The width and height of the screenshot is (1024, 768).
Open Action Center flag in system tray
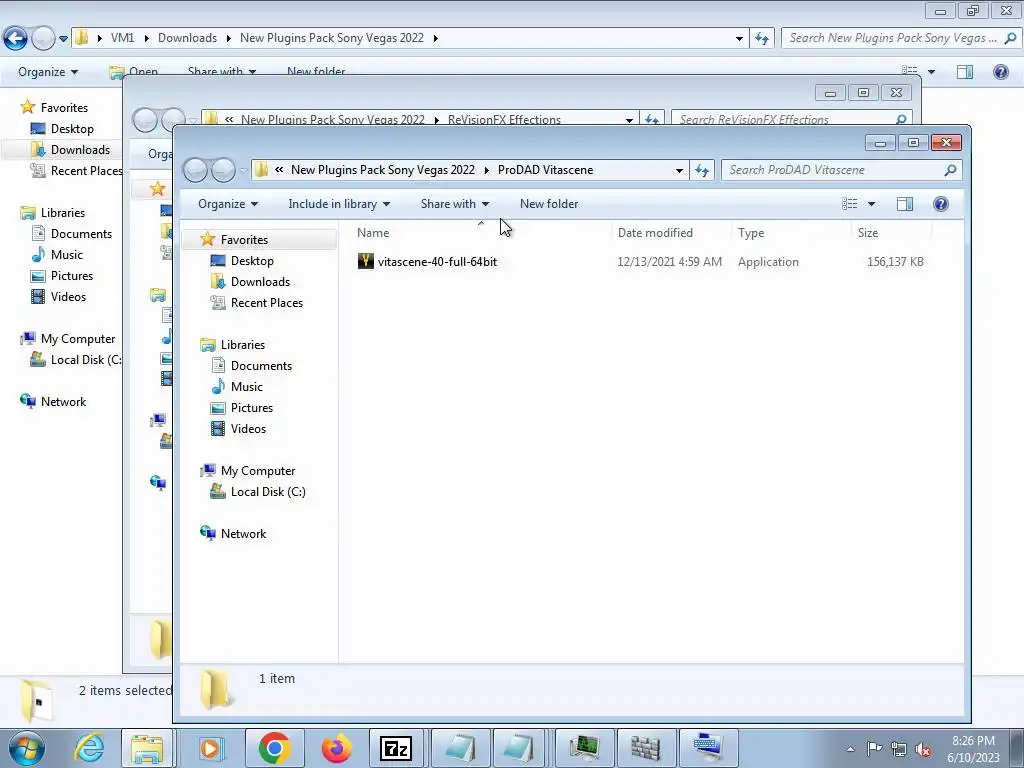874,749
